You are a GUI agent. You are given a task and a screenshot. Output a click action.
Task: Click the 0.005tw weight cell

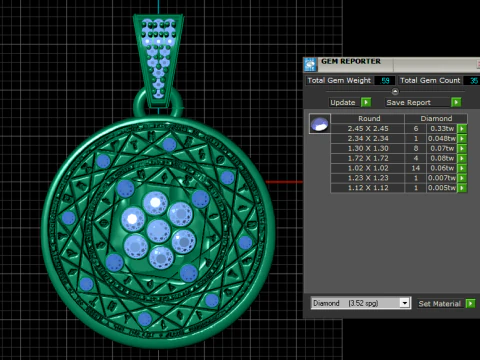coord(442,188)
